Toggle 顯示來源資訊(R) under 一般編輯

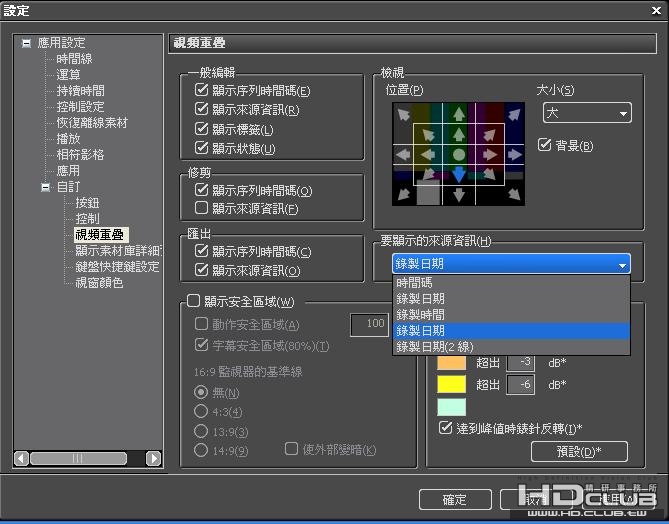201,109
